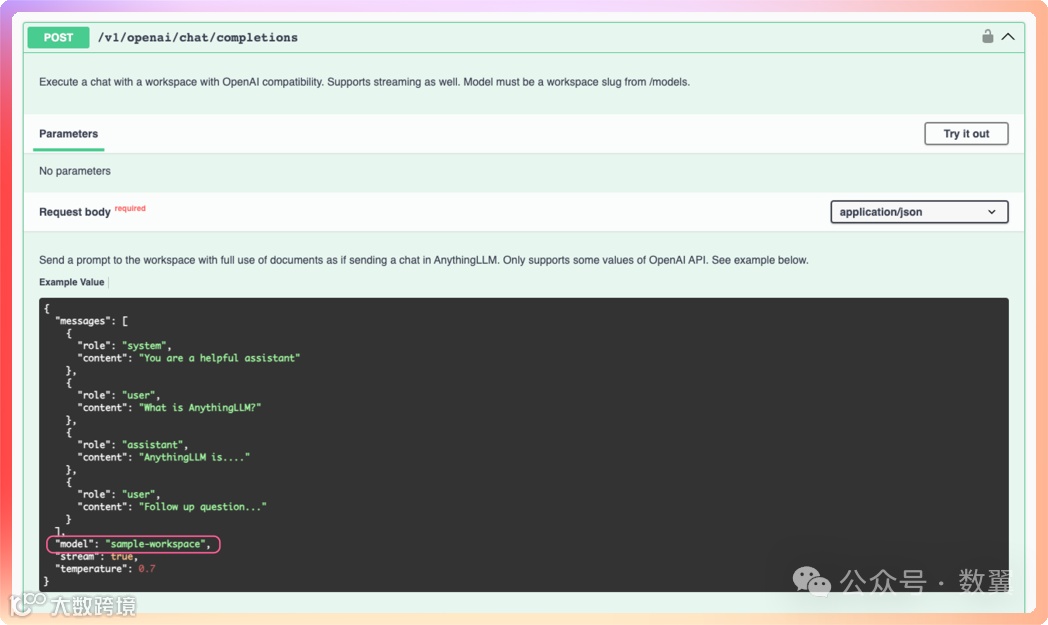The image size is (1048, 625).
Task: Click the 'Send a prompt to the workspace' description
Action: (424, 260)
